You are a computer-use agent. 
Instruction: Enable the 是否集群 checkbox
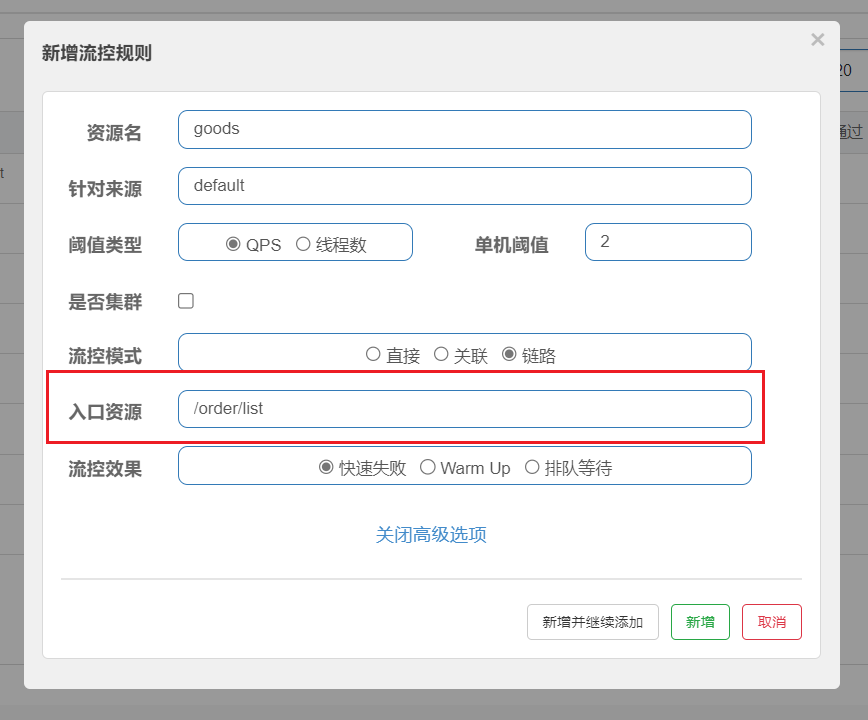[186, 301]
